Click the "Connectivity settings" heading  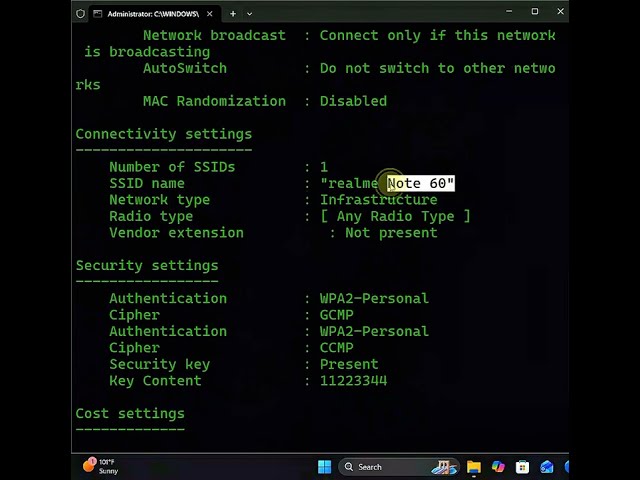164,134
